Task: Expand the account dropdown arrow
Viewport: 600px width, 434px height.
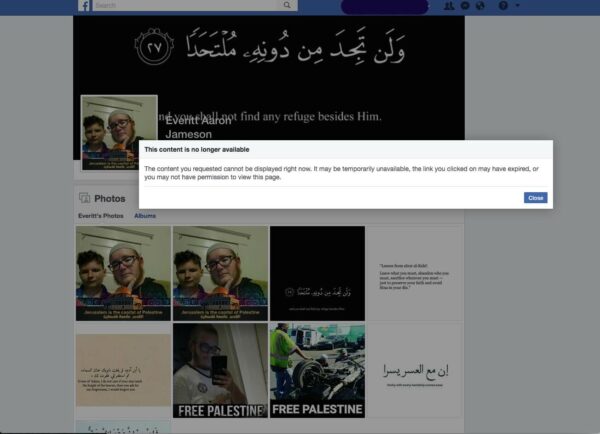Action: [x=517, y=6]
